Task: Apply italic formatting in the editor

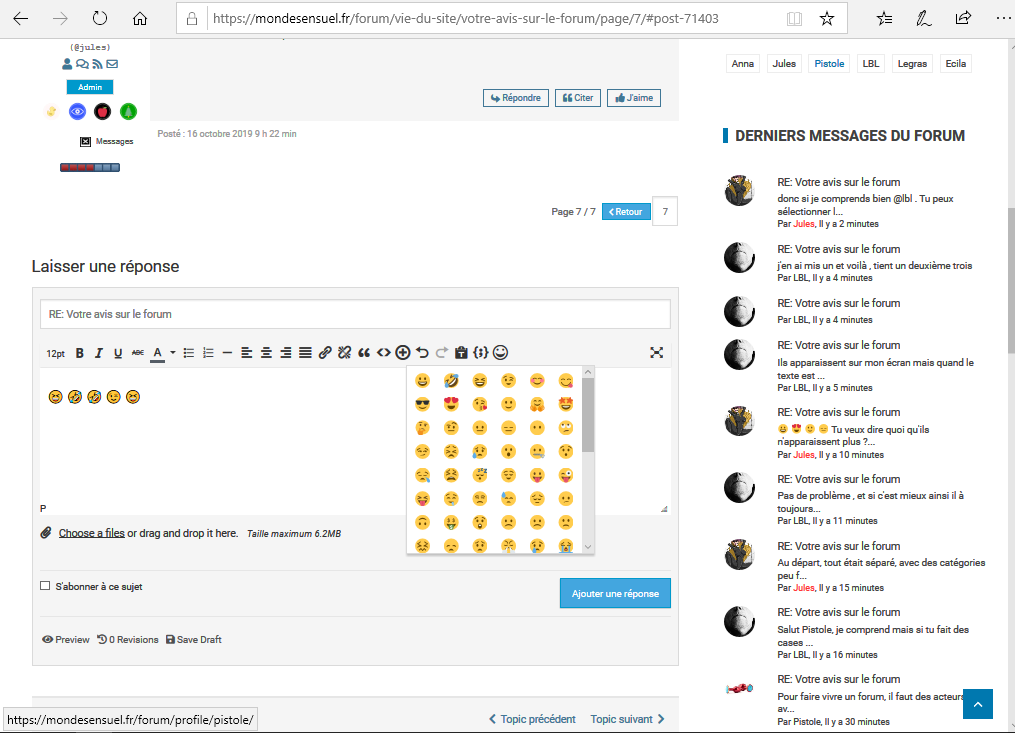Action: click(x=99, y=353)
